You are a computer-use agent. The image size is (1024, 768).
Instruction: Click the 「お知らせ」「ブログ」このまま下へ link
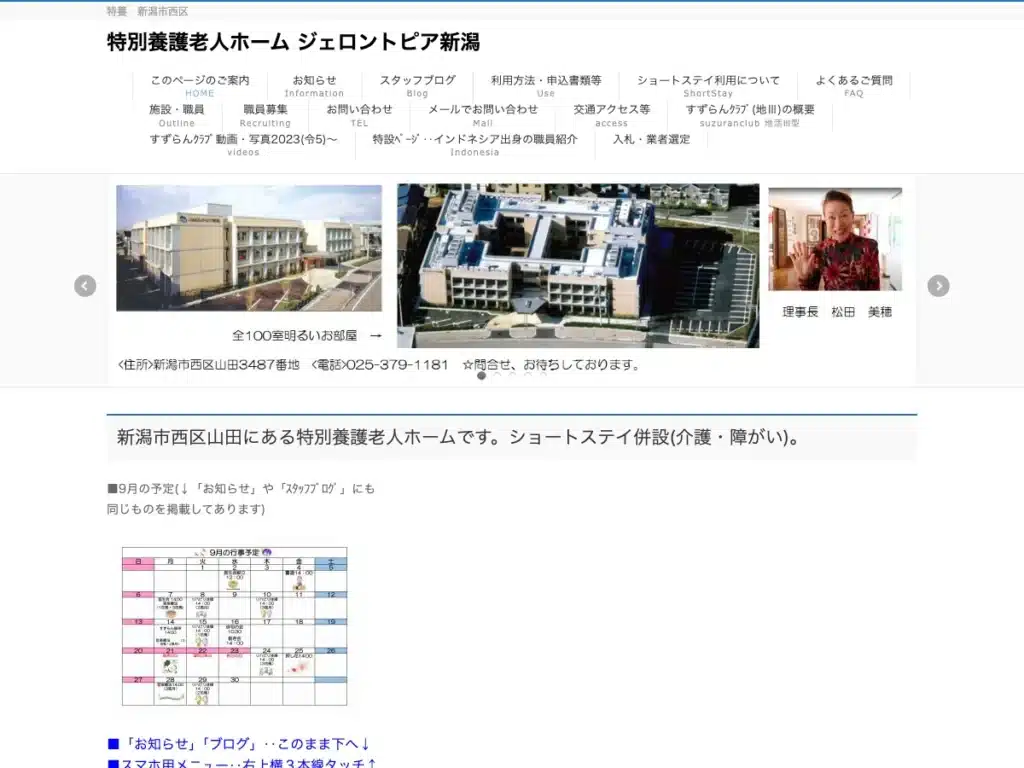pyautogui.click(x=239, y=744)
